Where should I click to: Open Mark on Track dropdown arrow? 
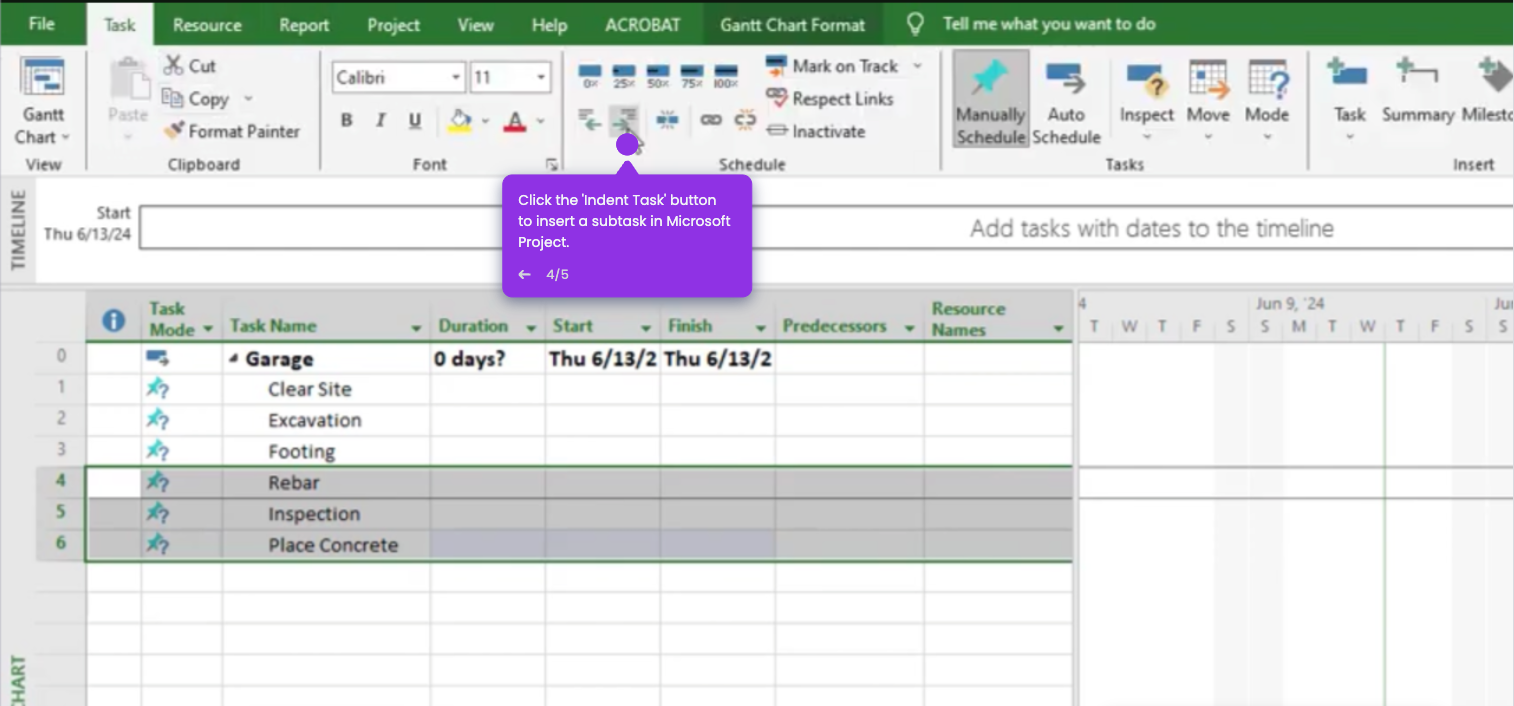(917, 66)
